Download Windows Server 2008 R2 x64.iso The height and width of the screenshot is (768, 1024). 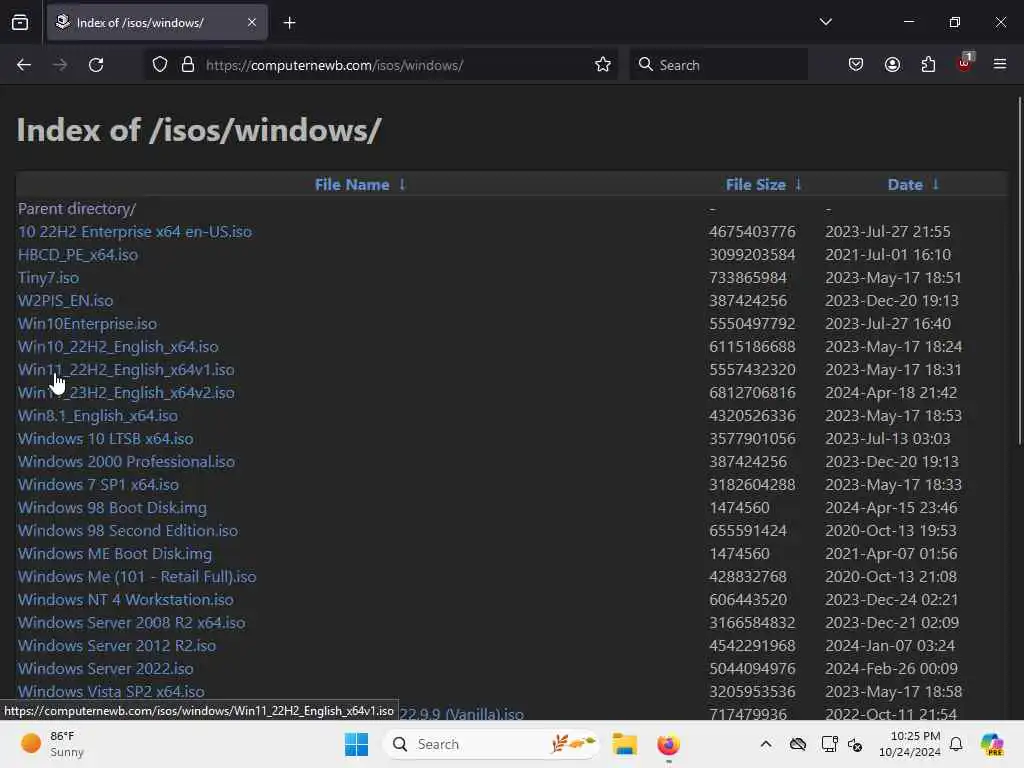(x=131, y=622)
